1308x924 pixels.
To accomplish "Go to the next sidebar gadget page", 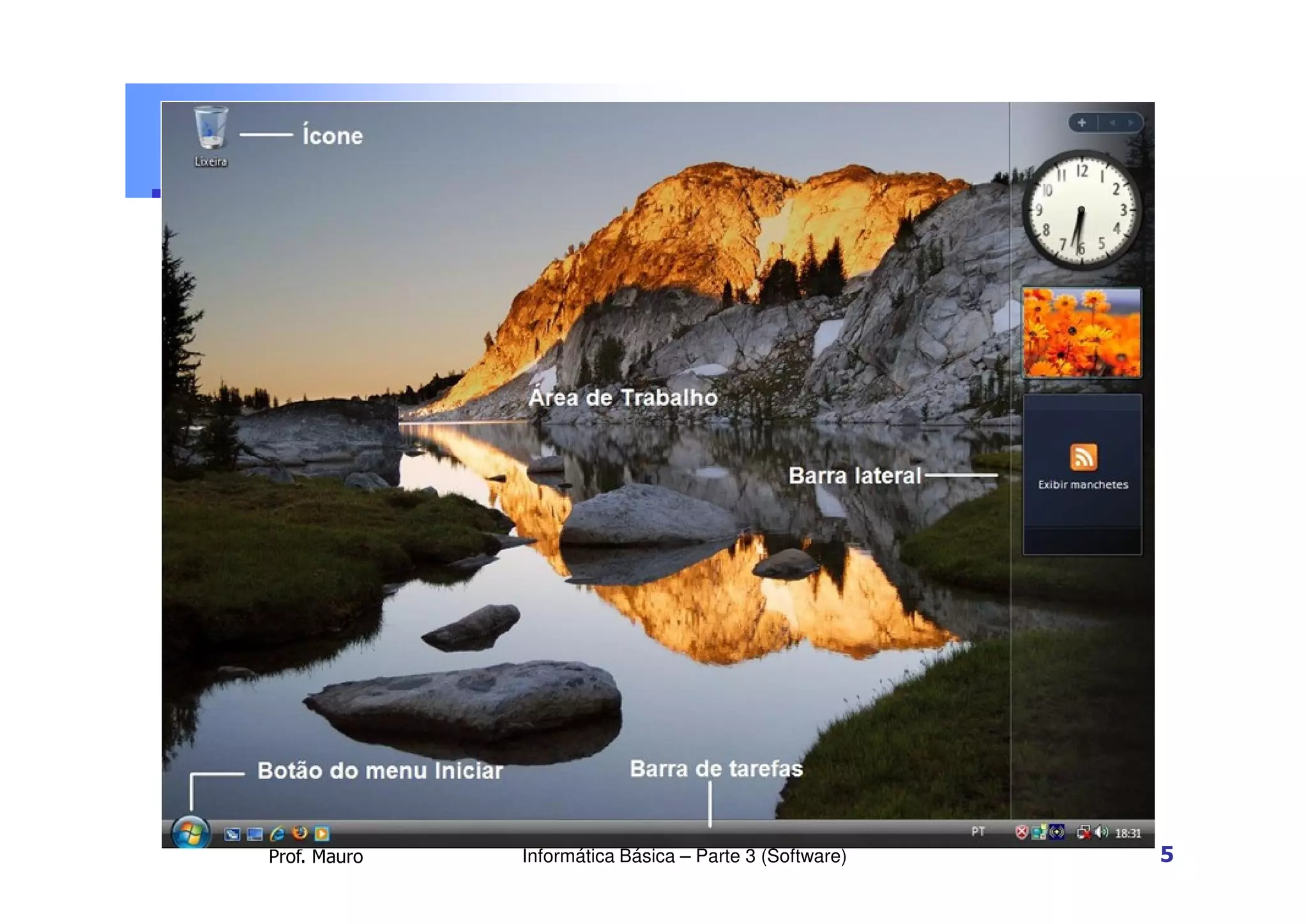I will [x=1131, y=123].
